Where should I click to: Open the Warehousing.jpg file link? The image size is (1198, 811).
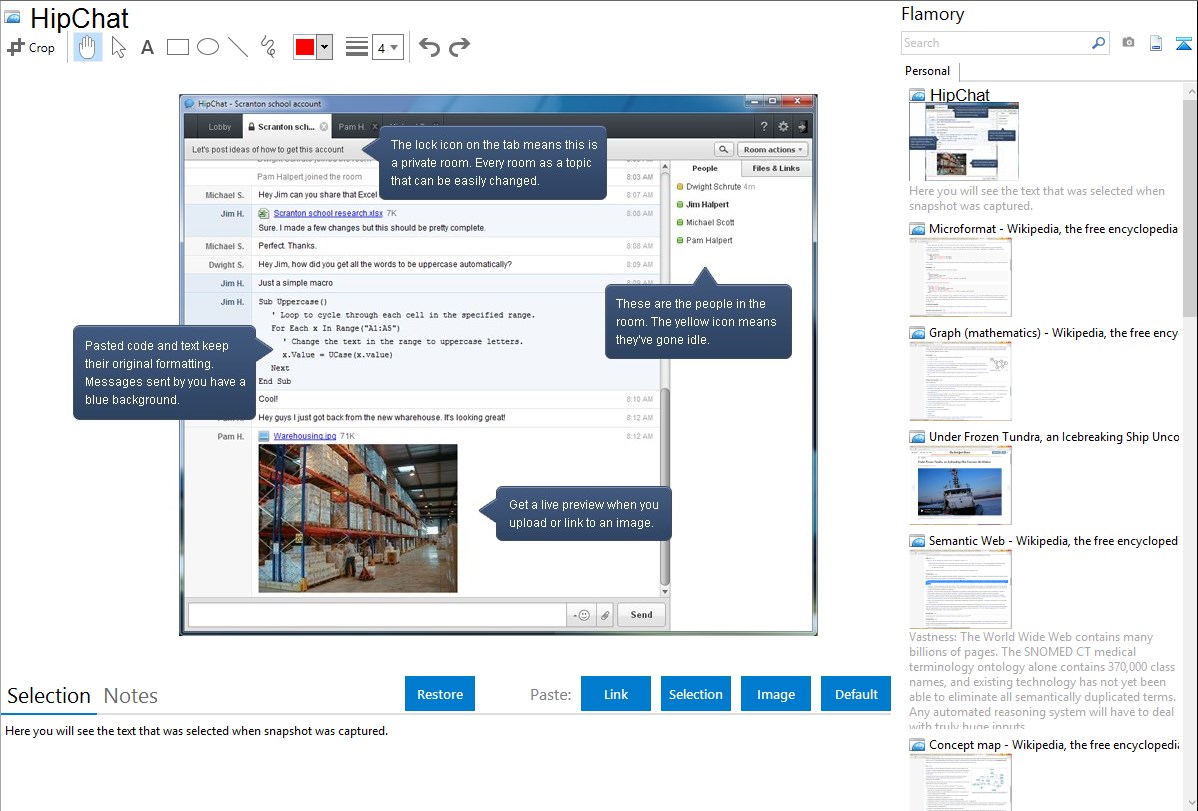305,436
